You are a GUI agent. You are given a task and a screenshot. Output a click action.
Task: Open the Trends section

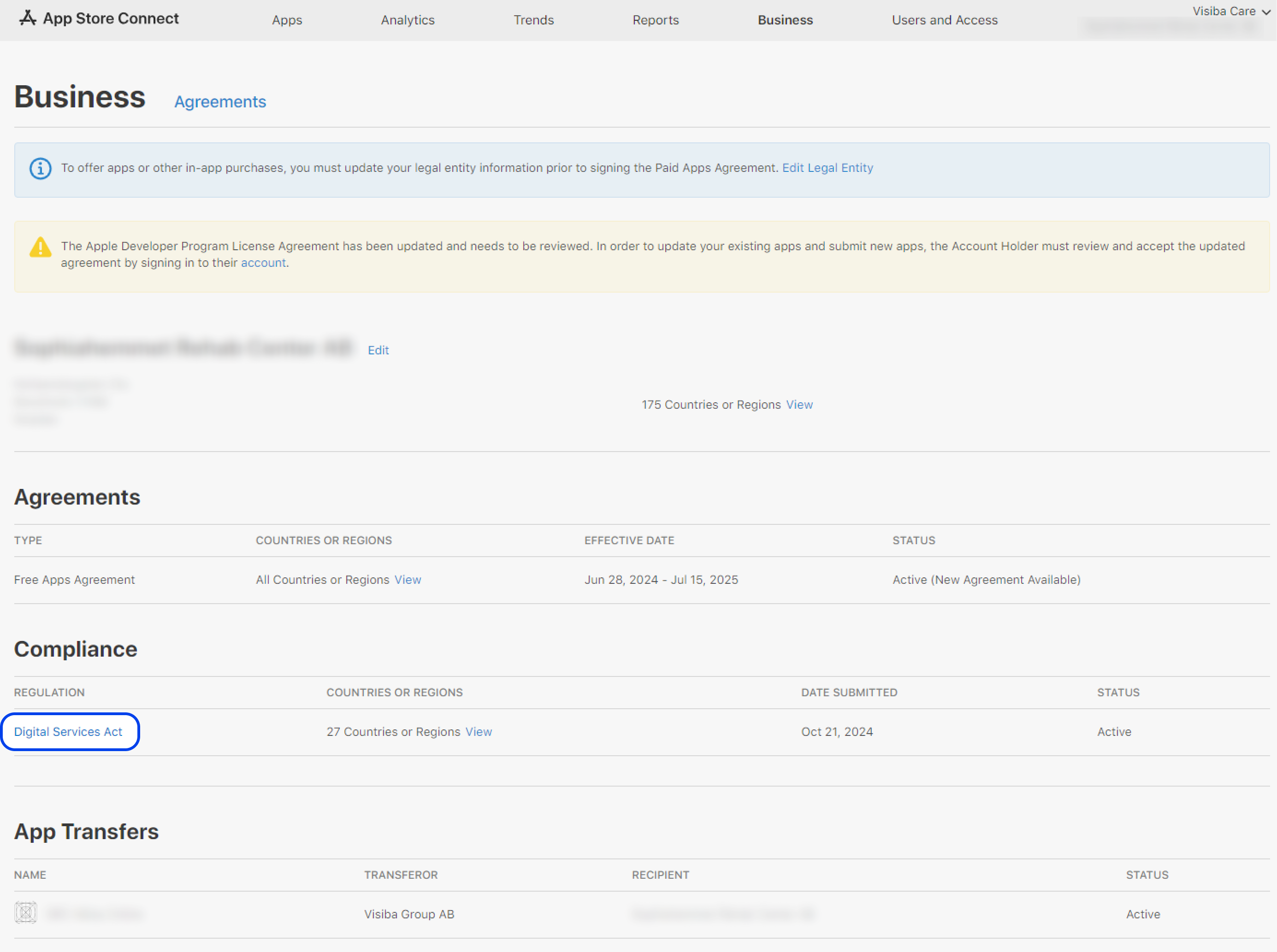point(533,20)
